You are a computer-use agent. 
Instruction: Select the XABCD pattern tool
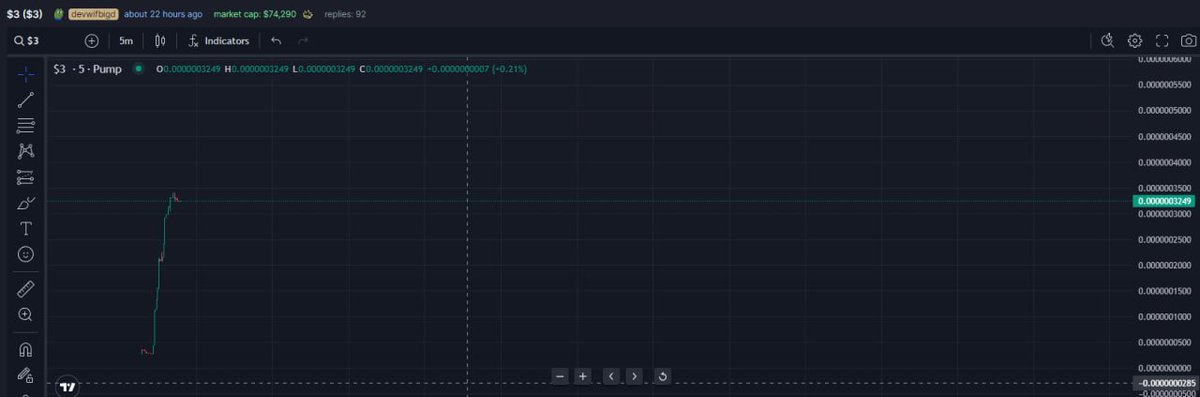pyautogui.click(x=26, y=151)
